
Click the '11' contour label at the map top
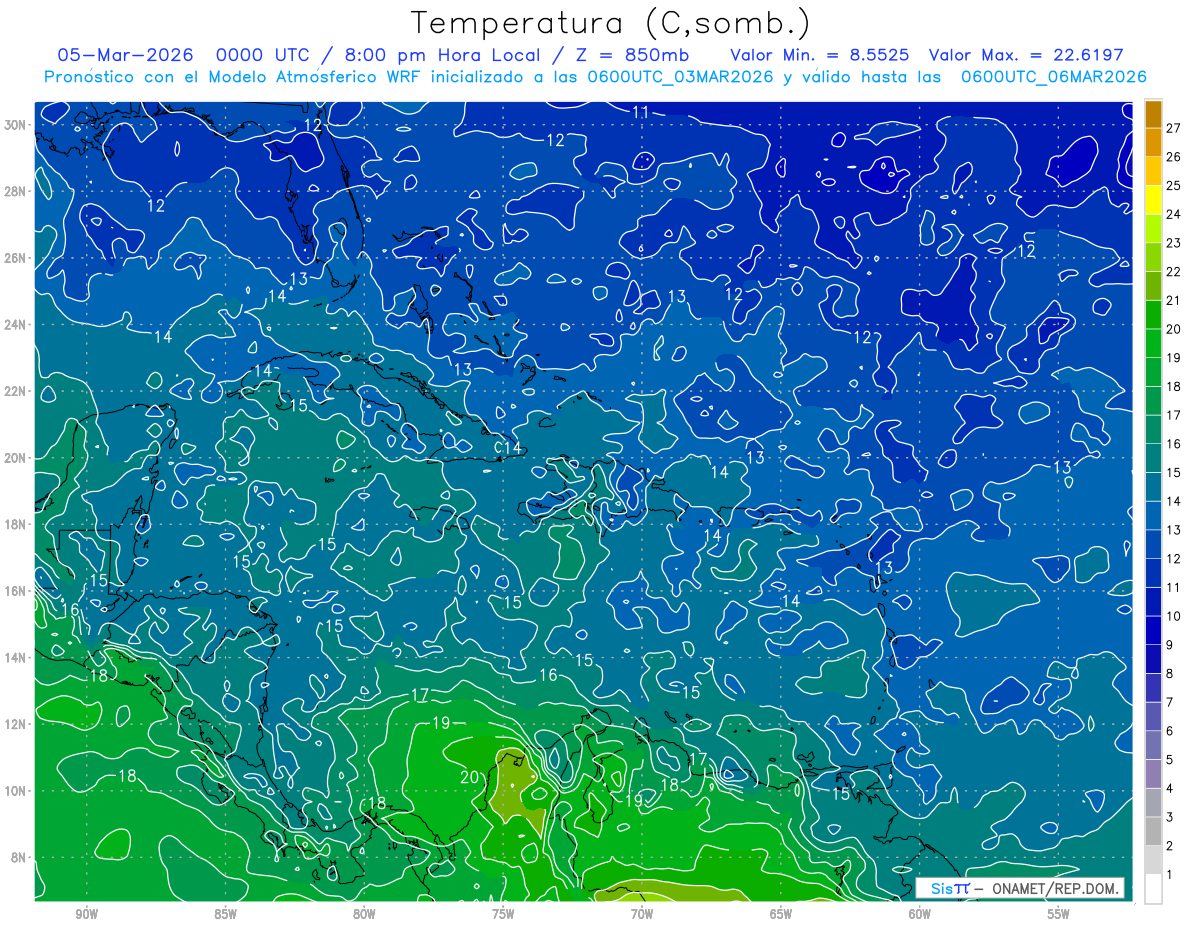click(641, 112)
